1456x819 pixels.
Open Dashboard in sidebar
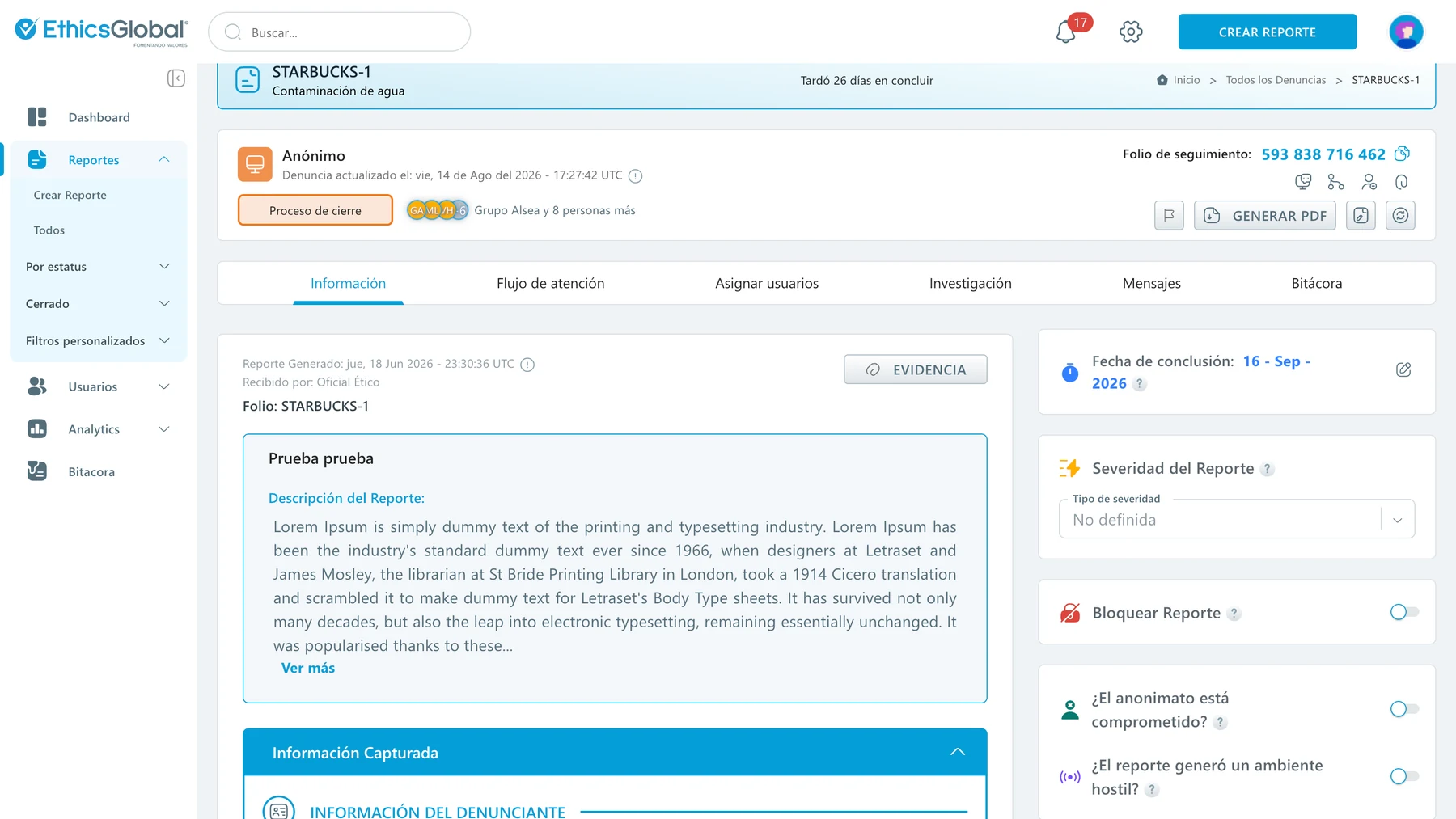pyautogui.click(x=99, y=117)
